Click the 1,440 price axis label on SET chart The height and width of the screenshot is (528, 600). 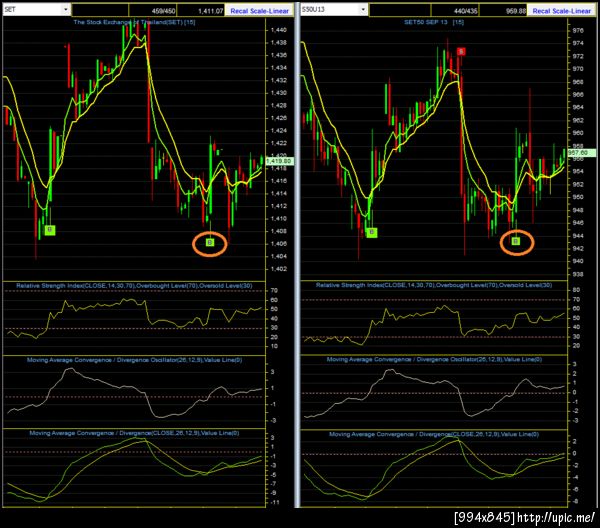pos(278,30)
